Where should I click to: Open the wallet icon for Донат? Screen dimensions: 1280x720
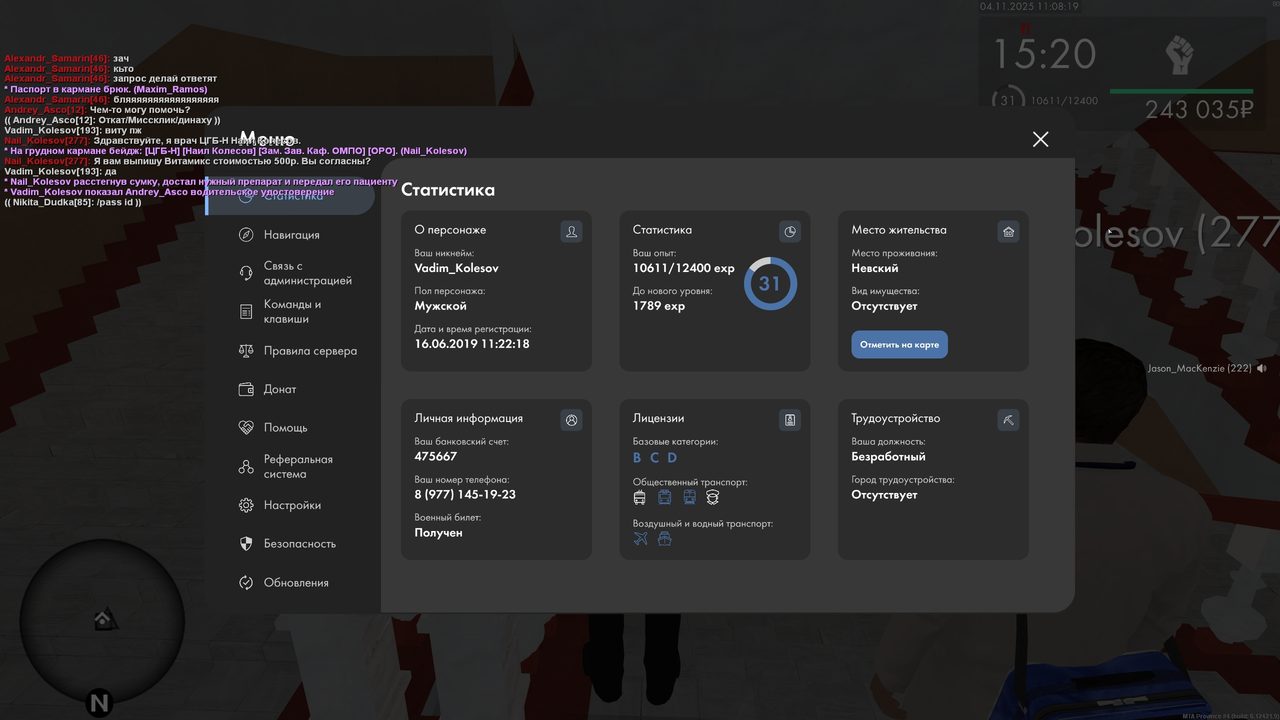[x=246, y=389]
